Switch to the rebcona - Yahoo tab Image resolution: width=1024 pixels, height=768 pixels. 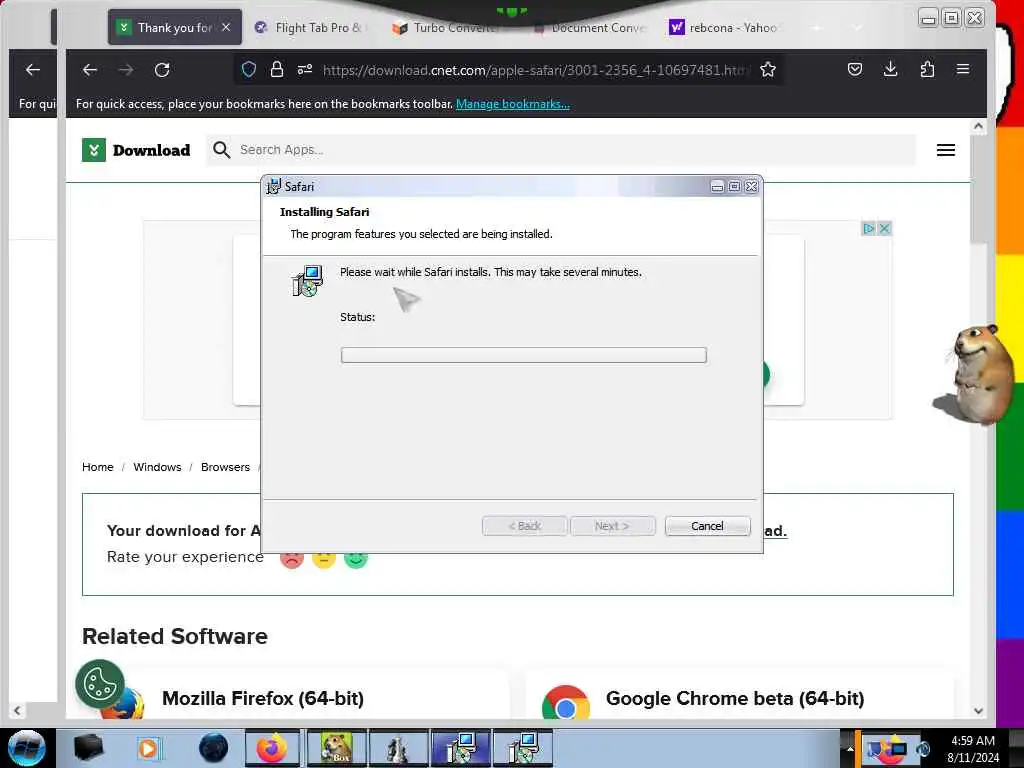724,27
